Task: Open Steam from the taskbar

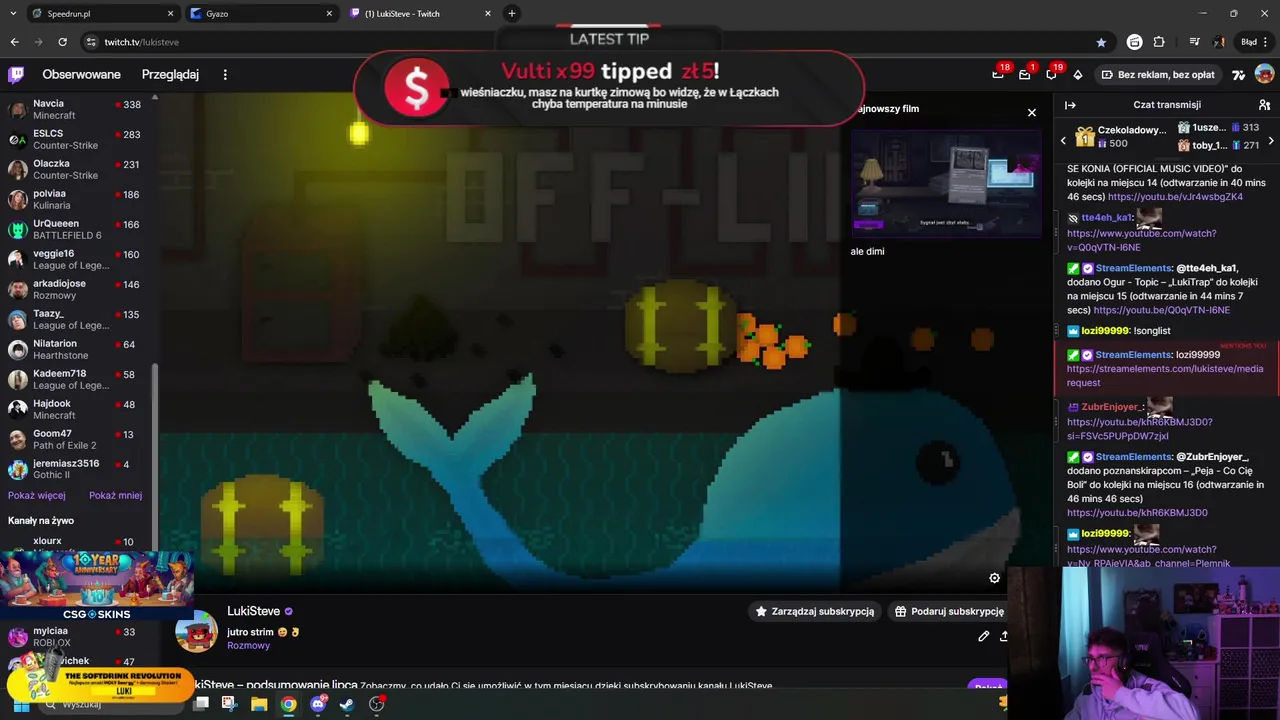Action: pyautogui.click(x=346, y=704)
